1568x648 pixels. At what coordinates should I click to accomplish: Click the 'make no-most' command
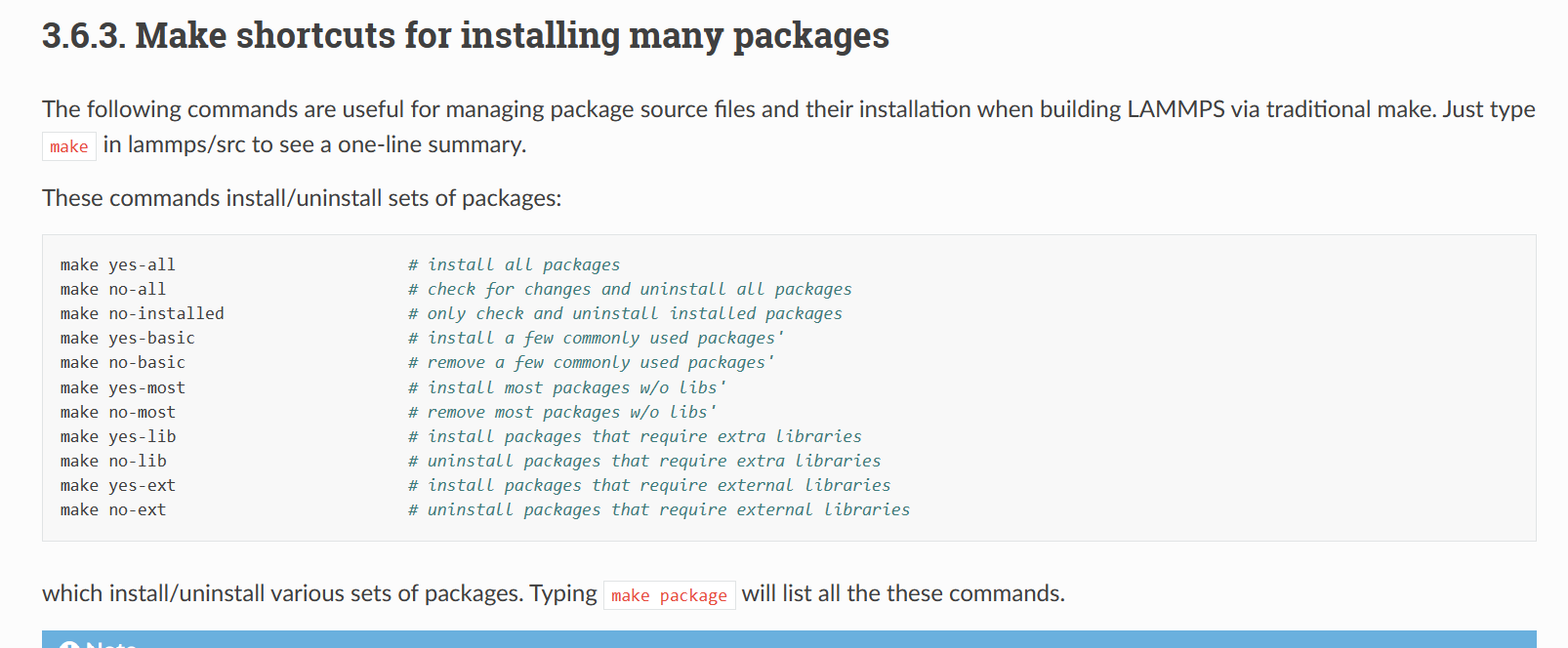click(118, 412)
